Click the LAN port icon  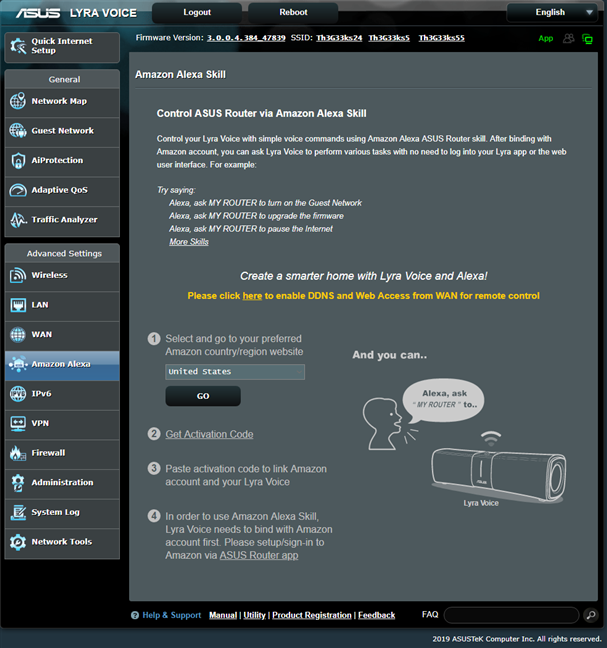tap(18, 305)
